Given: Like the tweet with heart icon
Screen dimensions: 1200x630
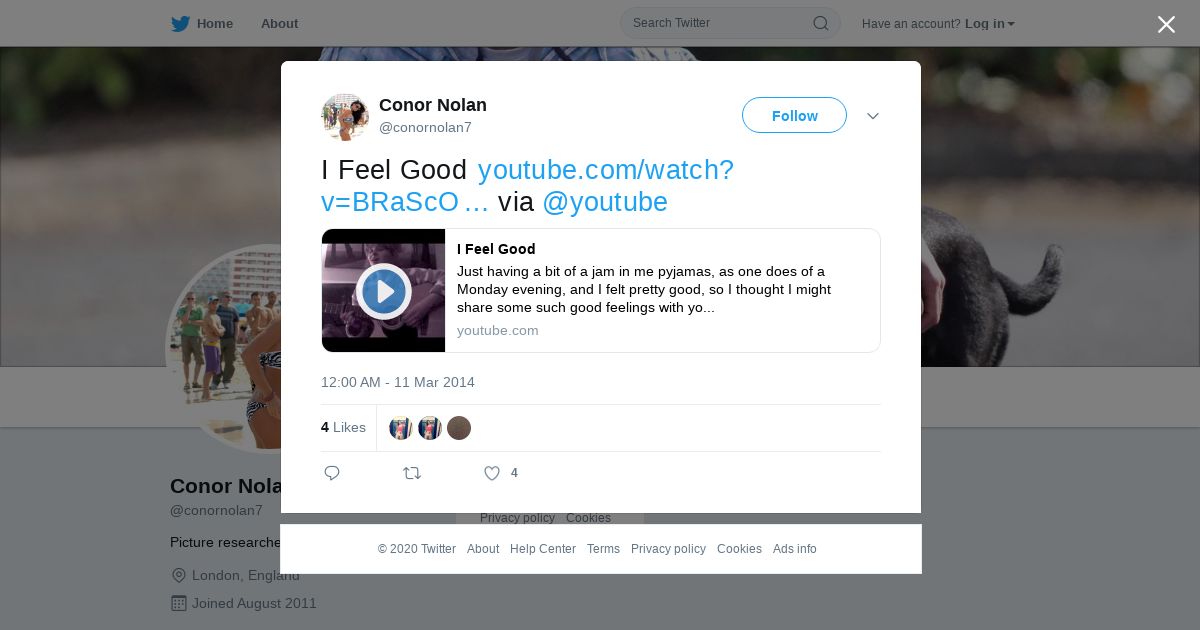Looking at the screenshot, I should tap(492, 473).
